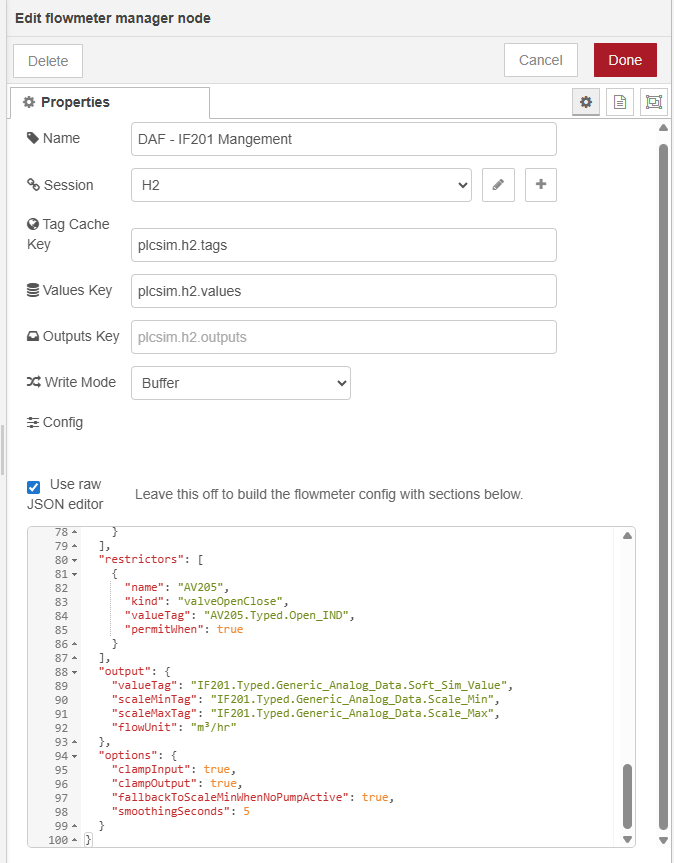Click the "valveOpenClose" kind value
Image resolution: width=674 pixels, height=863 pixels.
click(230, 601)
